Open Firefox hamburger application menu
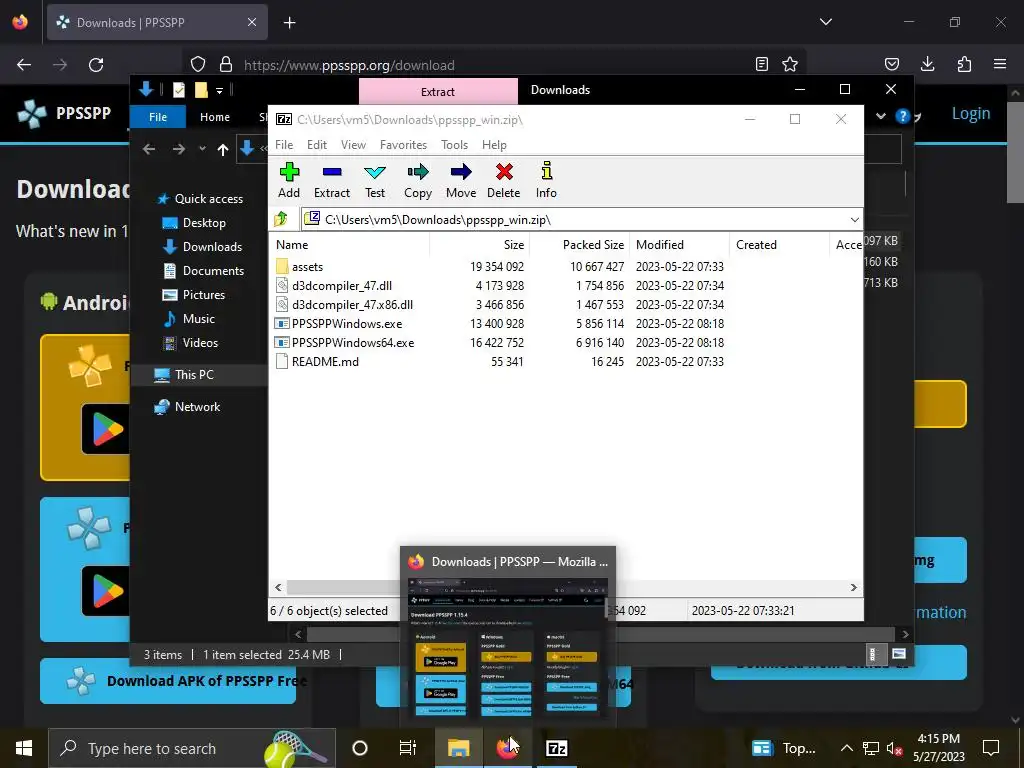 click(x=1000, y=64)
